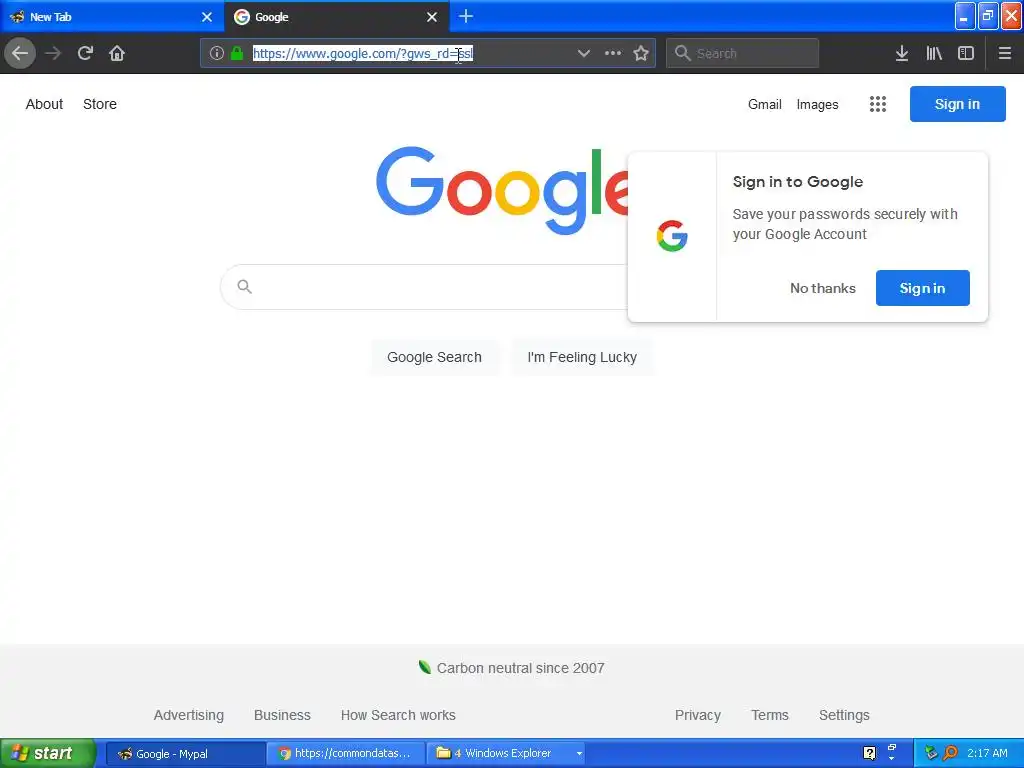Image resolution: width=1024 pixels, height=768 pixels.
Task: Open Carbon neutral since 2007 link
Action: point(520,668)
